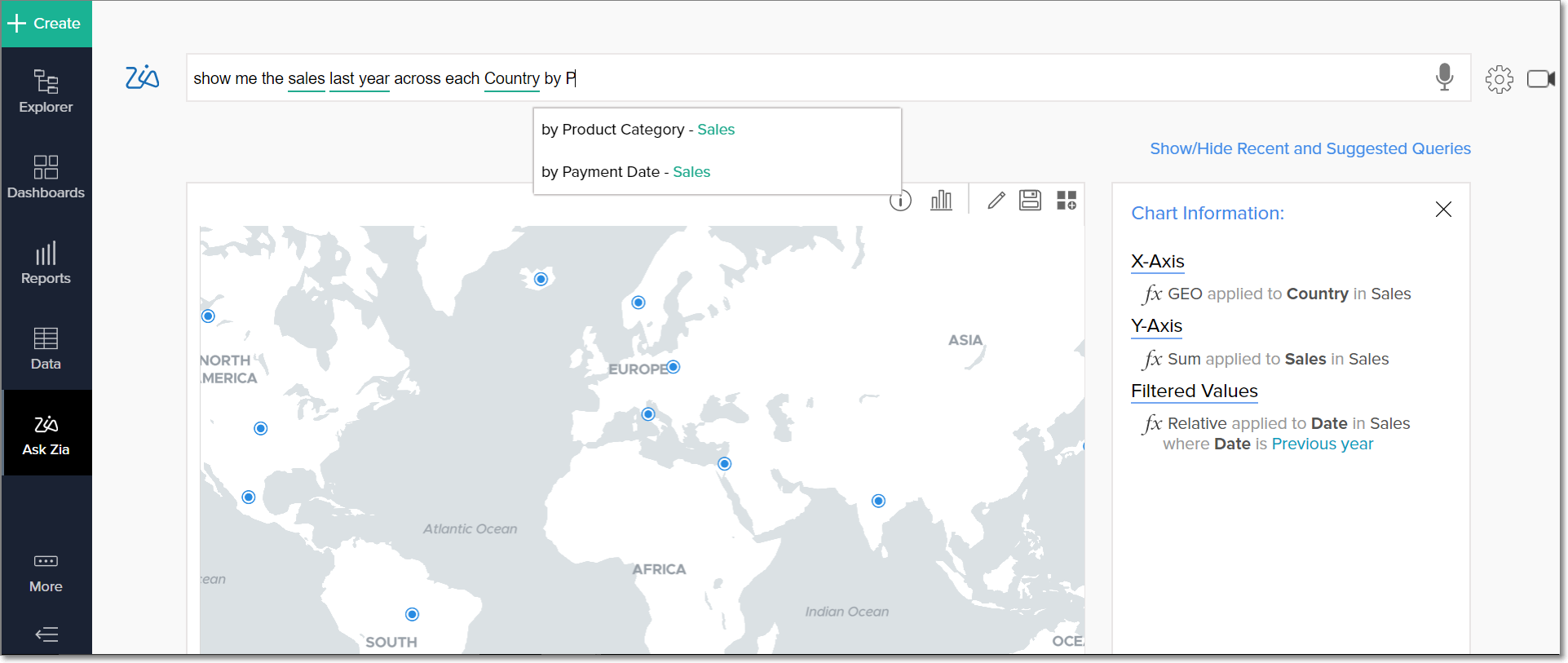The width and height of the screenshot is (1568, 663).
Task: Click the video camera icon
Action: [x=1540, y=79]
